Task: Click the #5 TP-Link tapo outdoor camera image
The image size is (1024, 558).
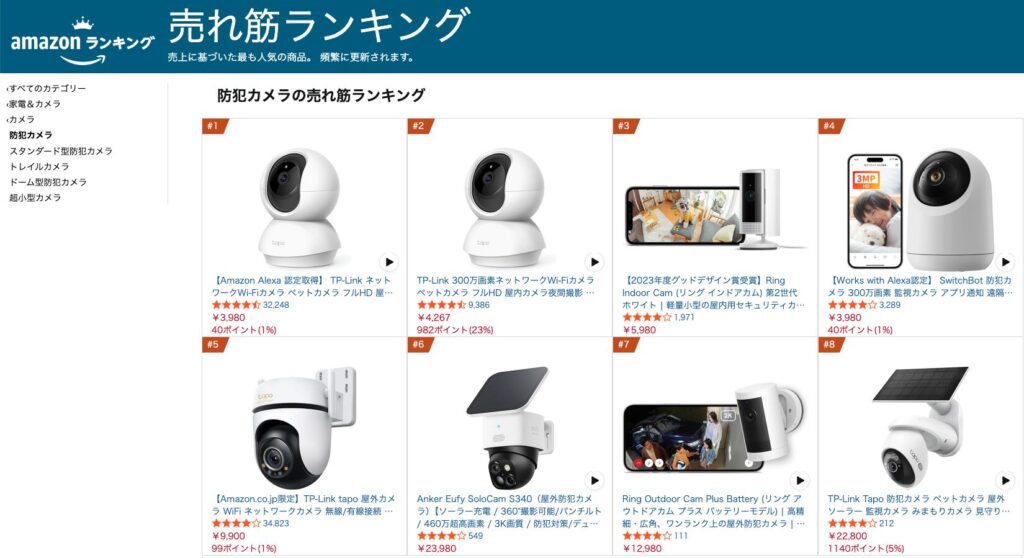Action: coord(302,426)
